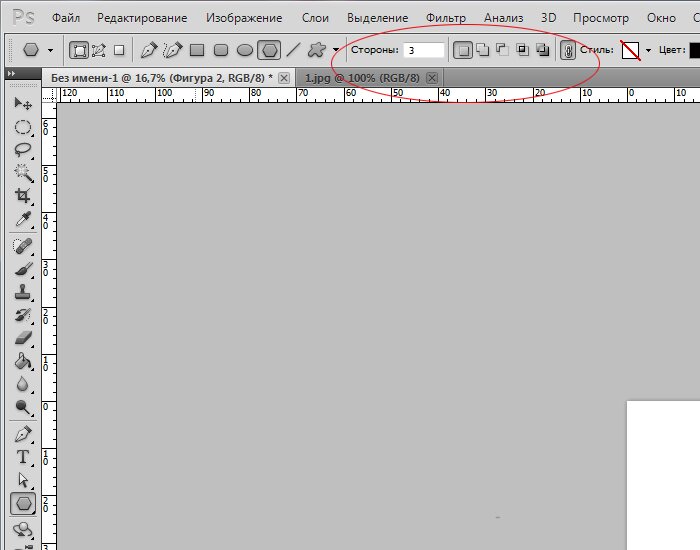700x550 pixels.
Task: Select the Pen tool in tools panel
Action: (x=23, y=434)
